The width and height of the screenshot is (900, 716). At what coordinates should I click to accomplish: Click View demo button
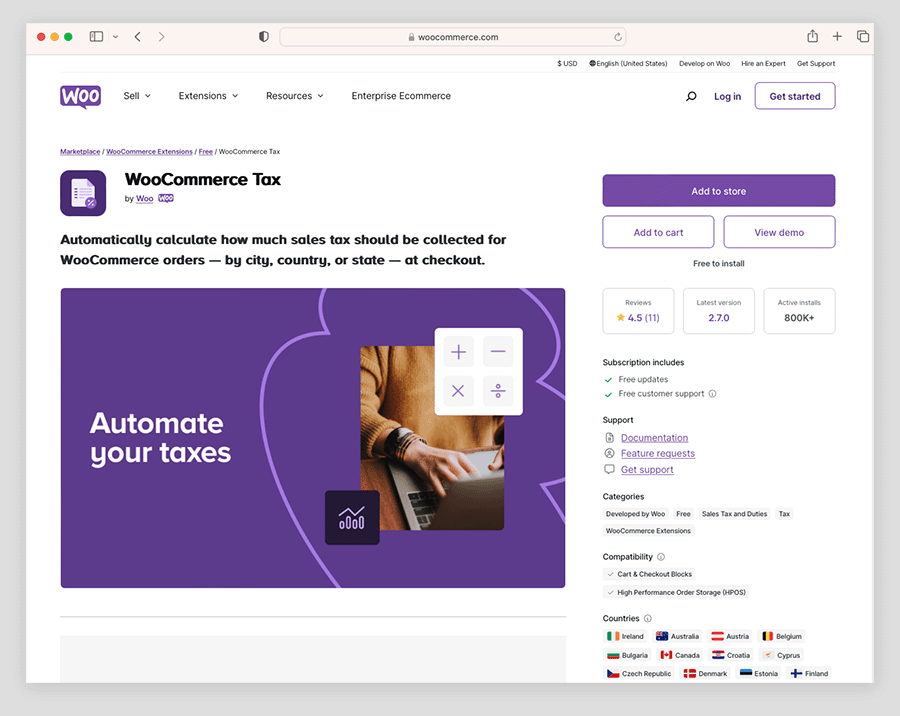[x=779, y=232]
